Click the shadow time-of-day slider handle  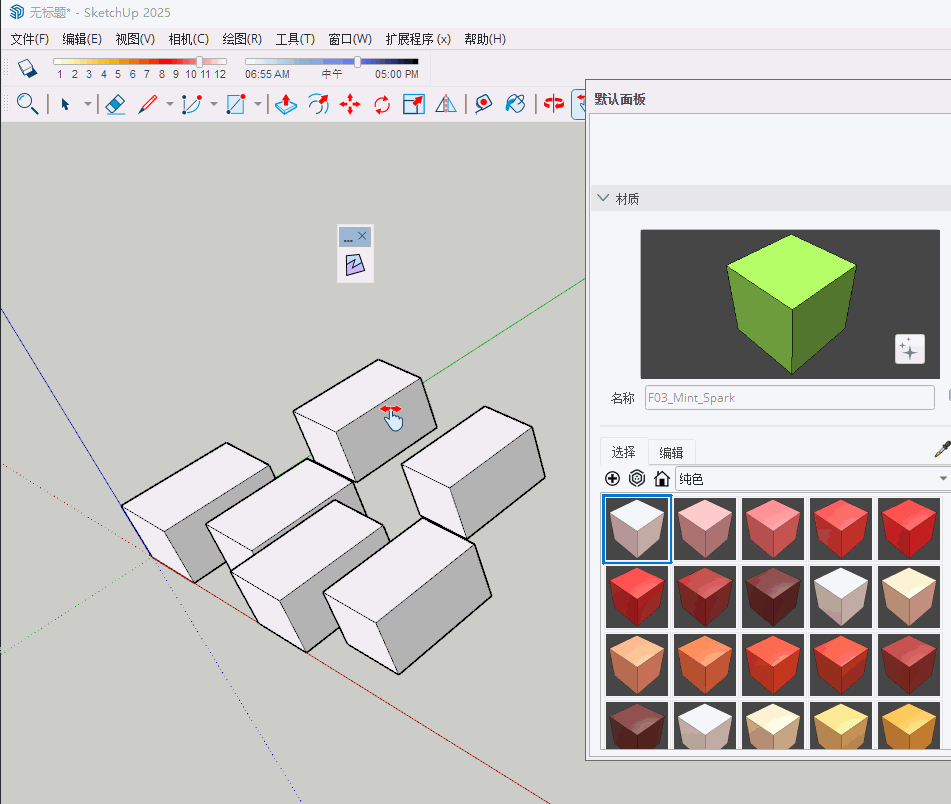click(x=357, y=62)
